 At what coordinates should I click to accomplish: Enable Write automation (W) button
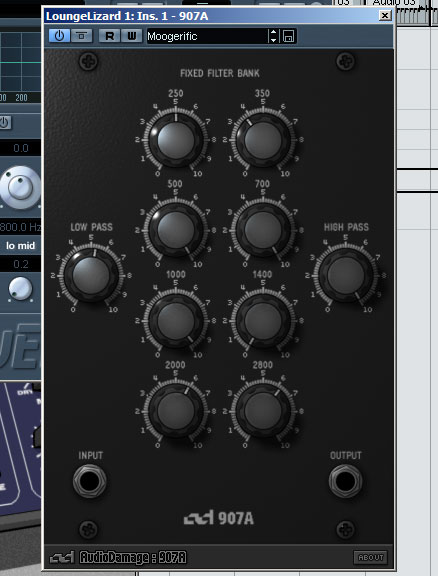click(132, 36)
